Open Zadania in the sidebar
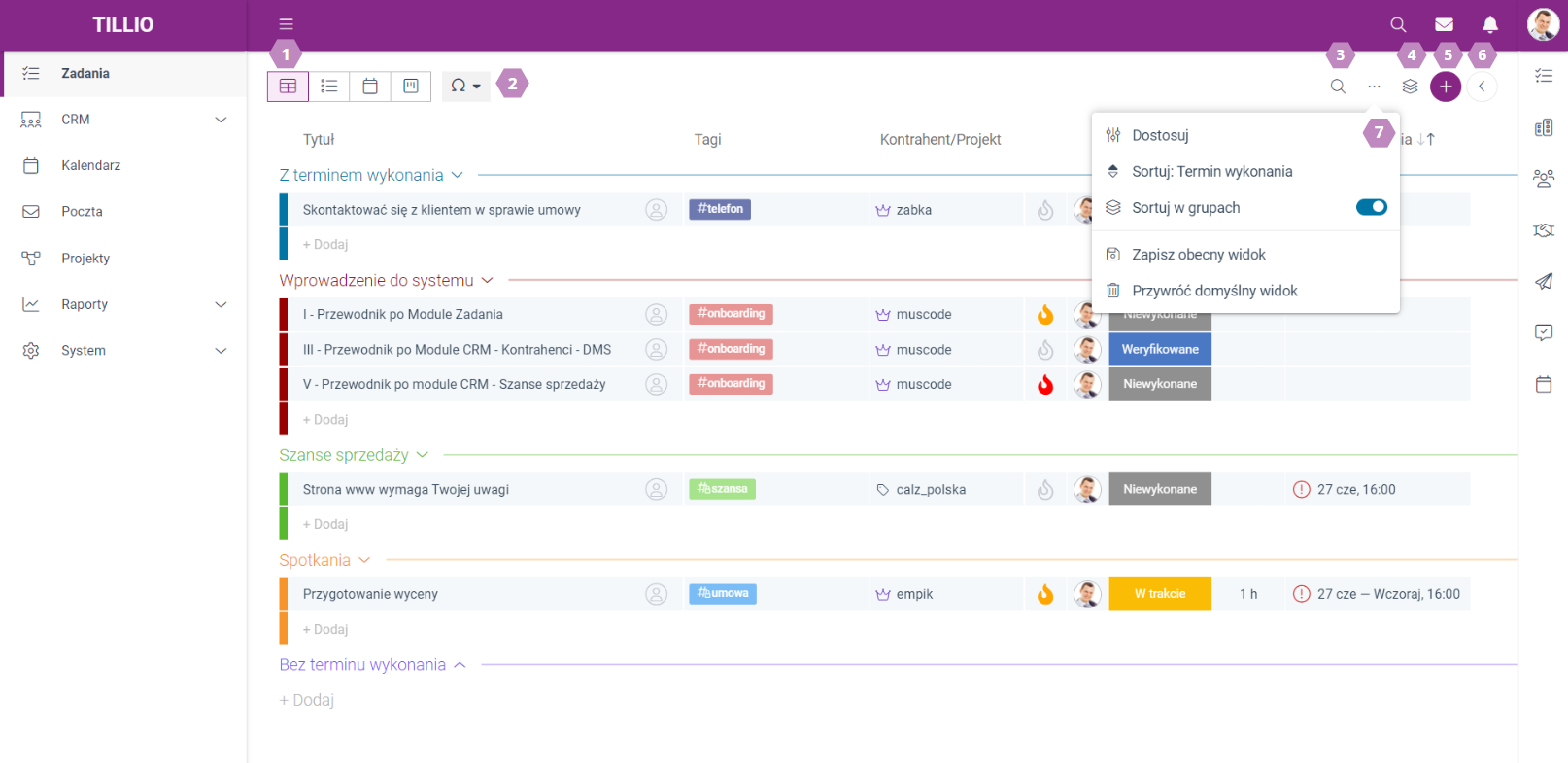This screenshot has height=763, width=1568. click(x=124, y=73)
